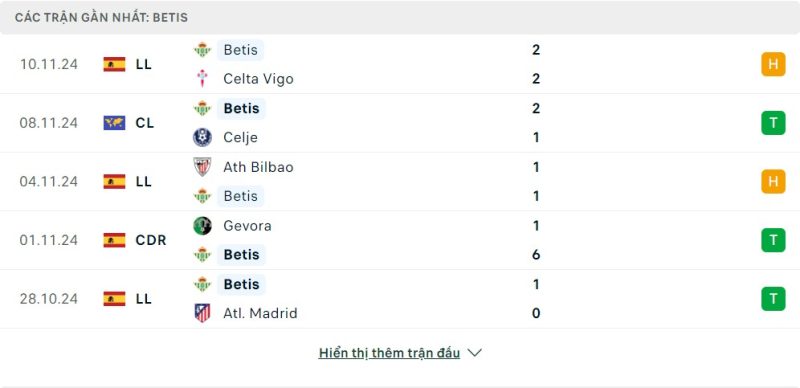
Task: Click the CÁC TRẬN GẦN NHẤT: BETIS header
Action: (x=101, y=17)
